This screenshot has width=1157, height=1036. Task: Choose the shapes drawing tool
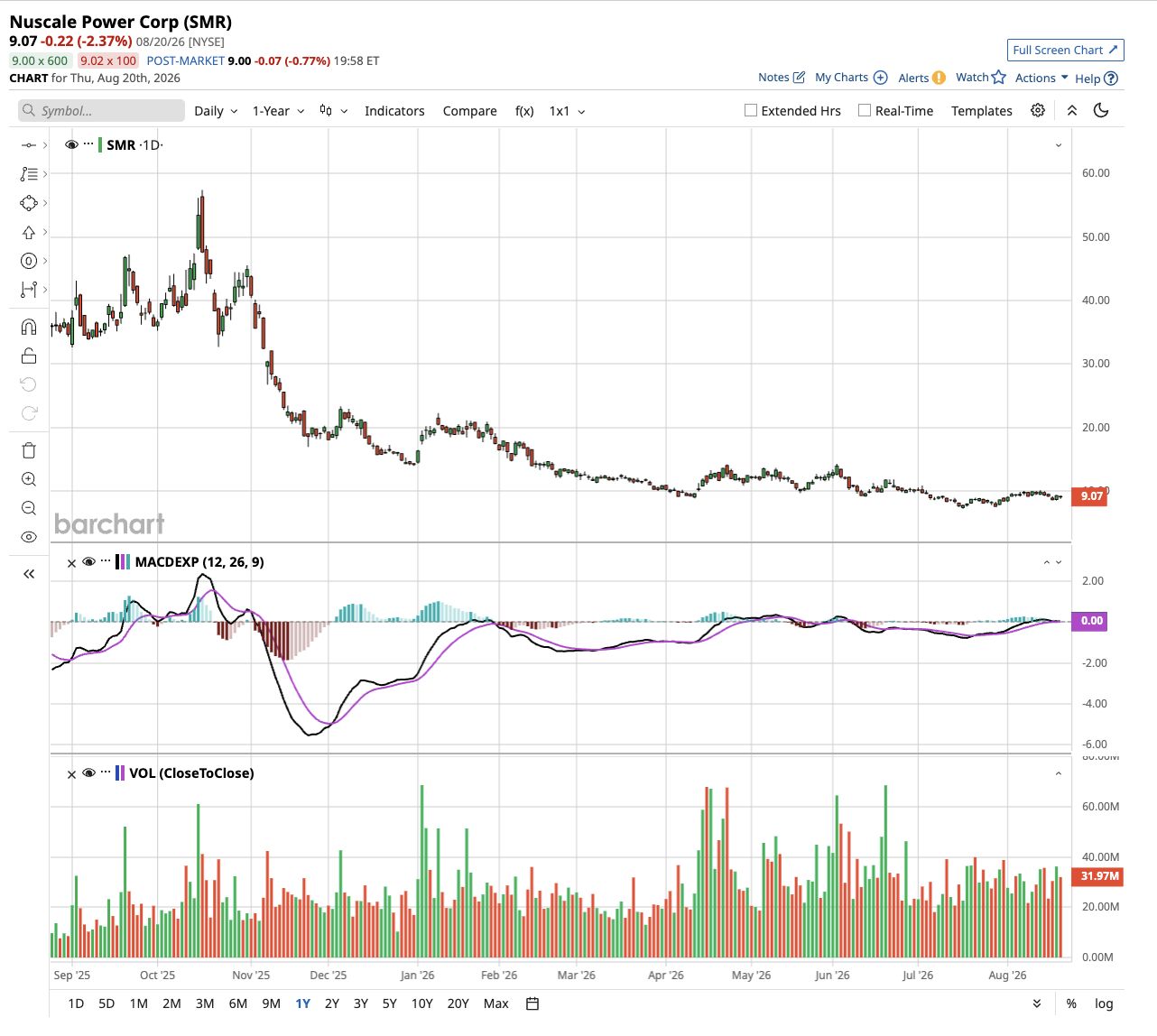click(29, 203)
